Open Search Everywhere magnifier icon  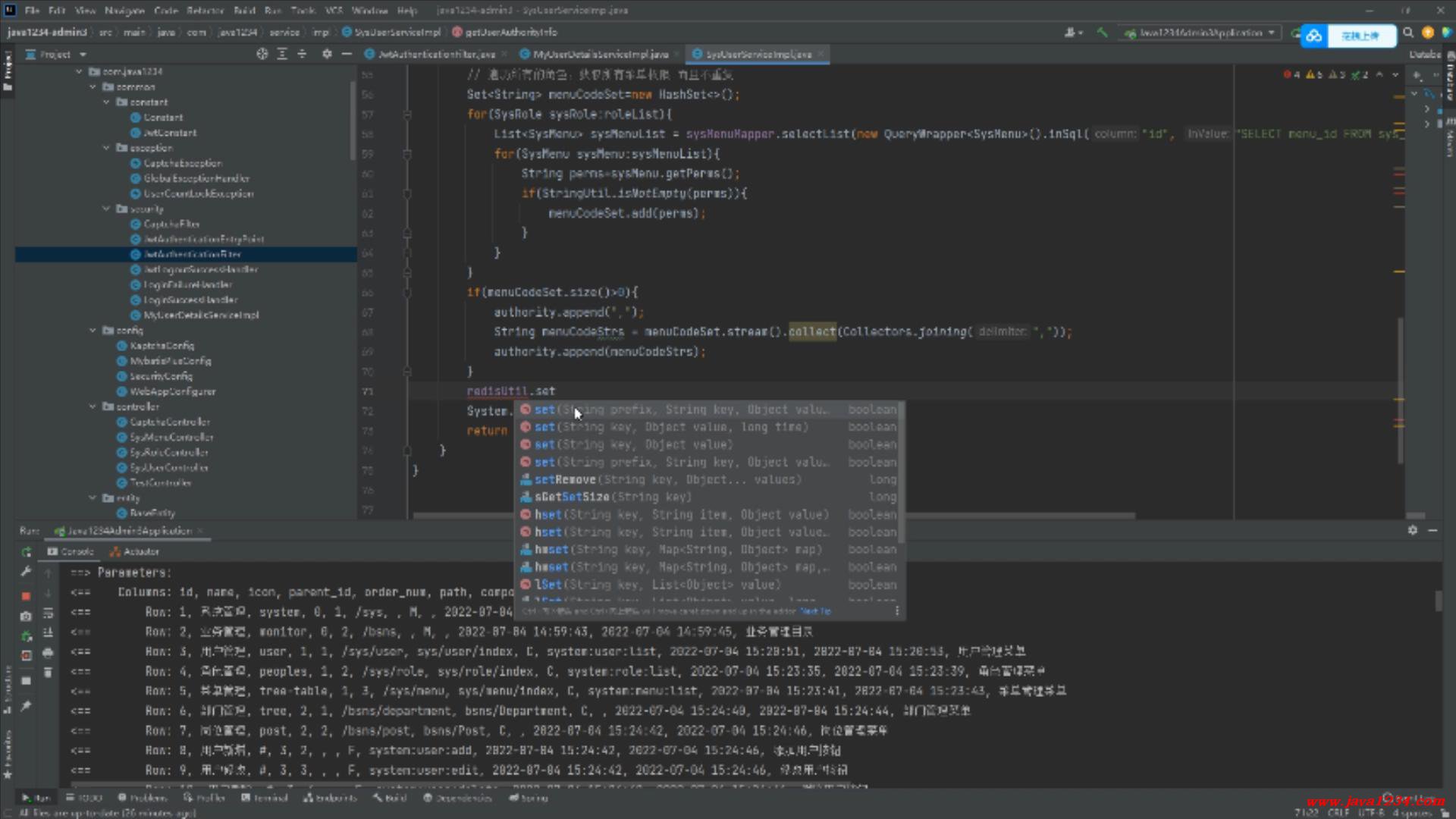1408,33
